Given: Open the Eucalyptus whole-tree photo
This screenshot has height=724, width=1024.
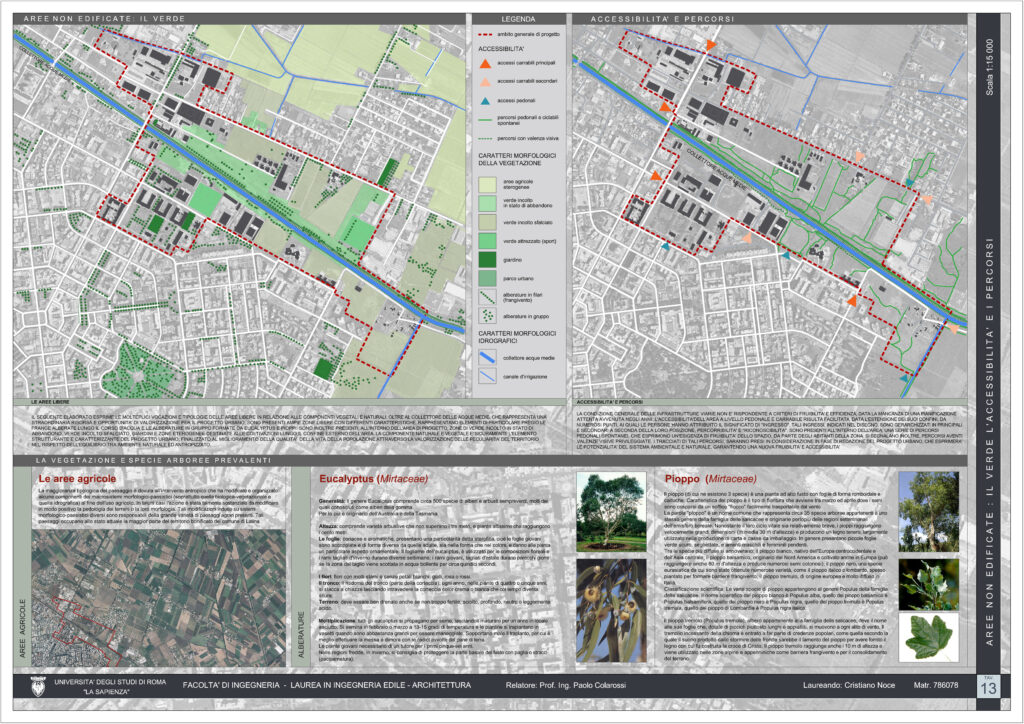Looking at the screenshot, I should (x=611, y=512).
